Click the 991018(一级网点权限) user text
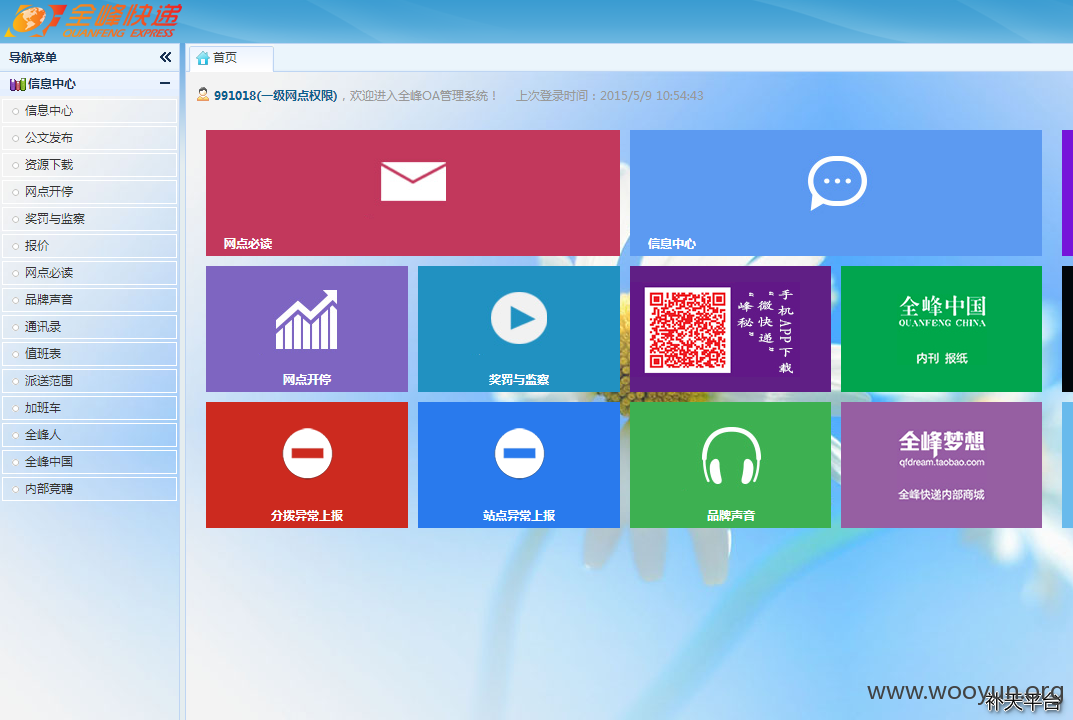This screenshot has height=720, width=1073. 276,96
